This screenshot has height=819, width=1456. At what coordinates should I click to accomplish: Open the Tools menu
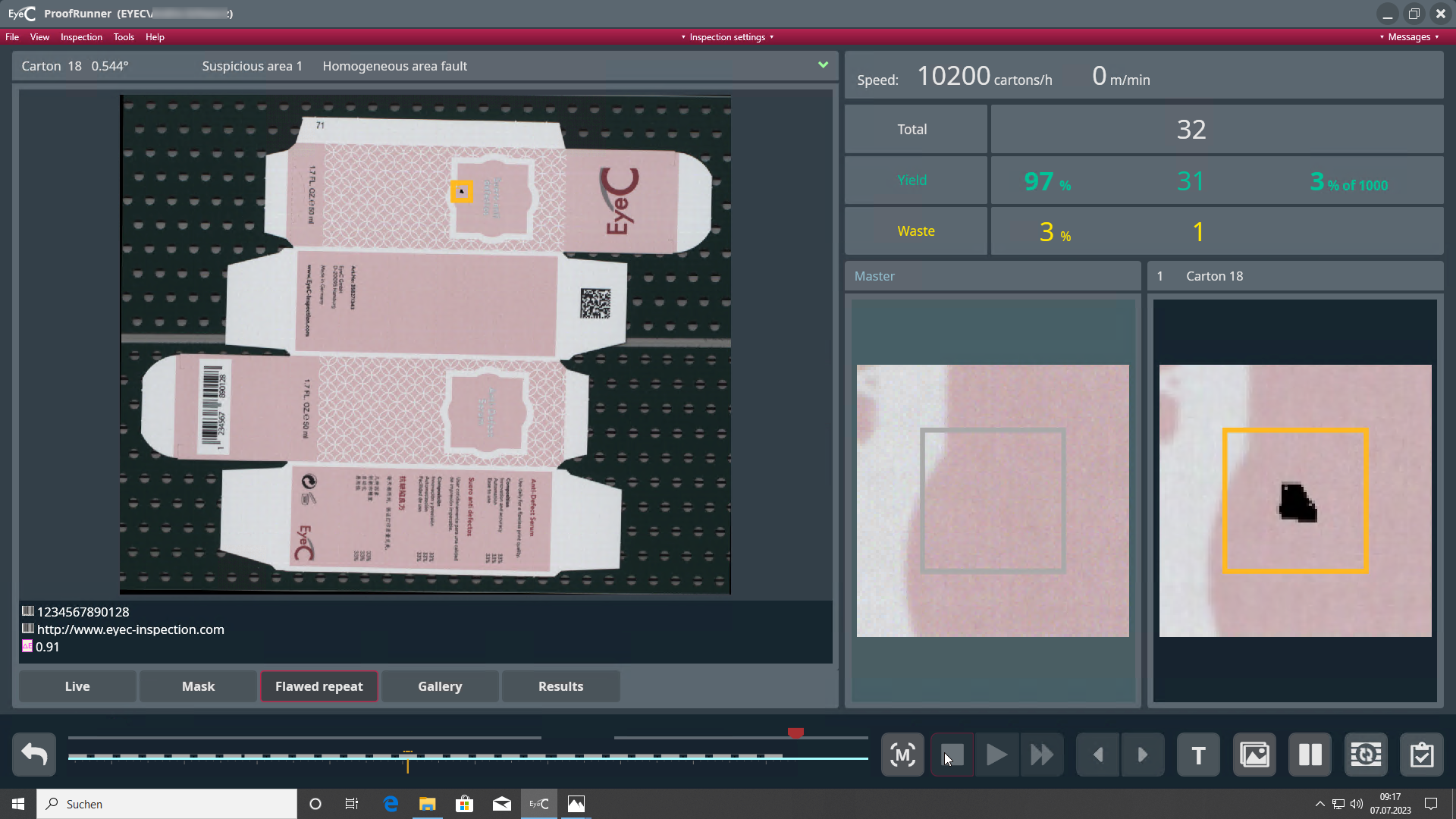pyautogui.click(x=124, y=36)
